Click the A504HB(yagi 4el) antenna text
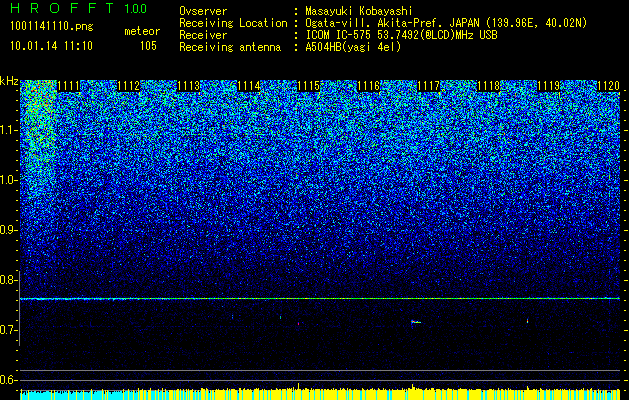 [353, 47]
